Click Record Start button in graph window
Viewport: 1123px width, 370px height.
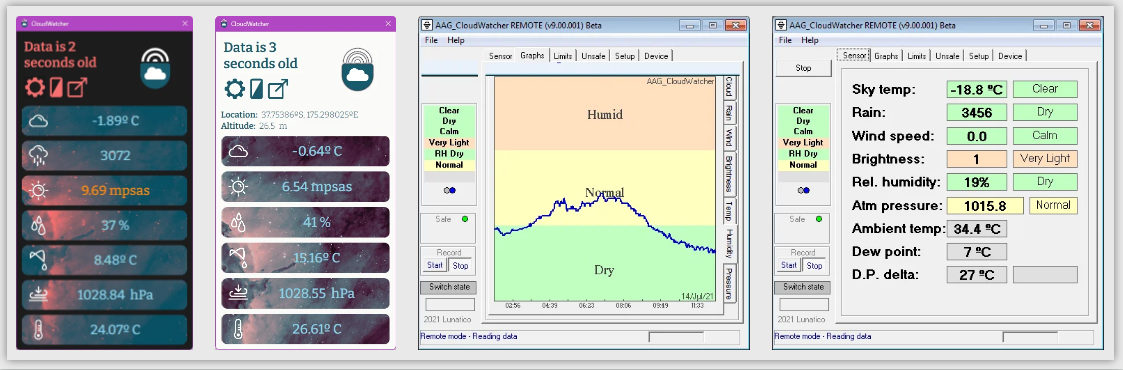pos(434,266)
